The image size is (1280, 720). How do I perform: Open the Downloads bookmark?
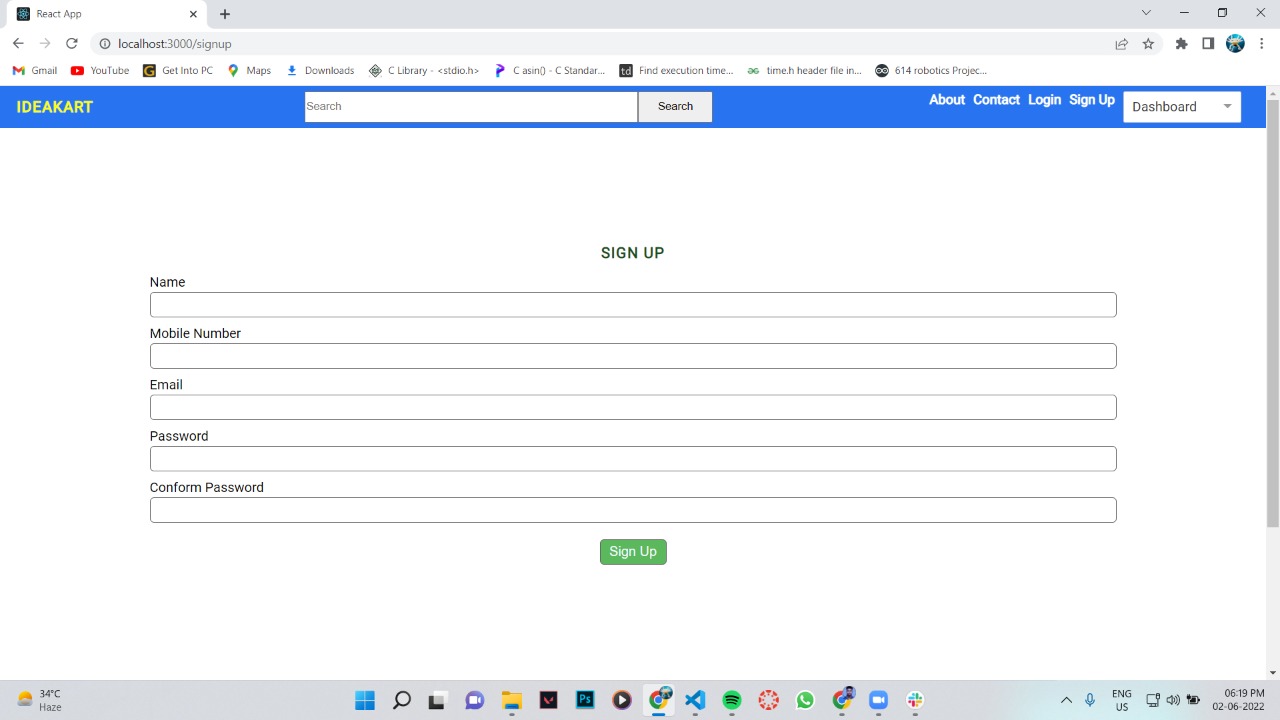tap(320, 70)
